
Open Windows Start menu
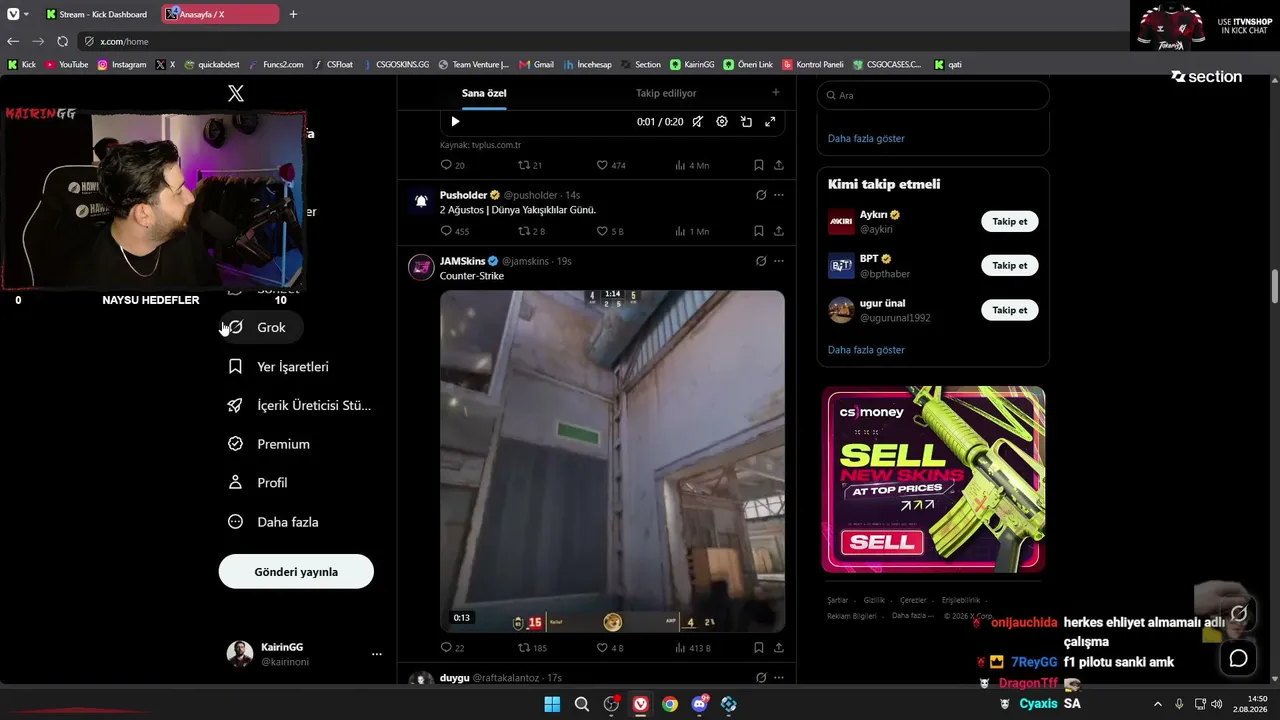(x=552, y=704)
